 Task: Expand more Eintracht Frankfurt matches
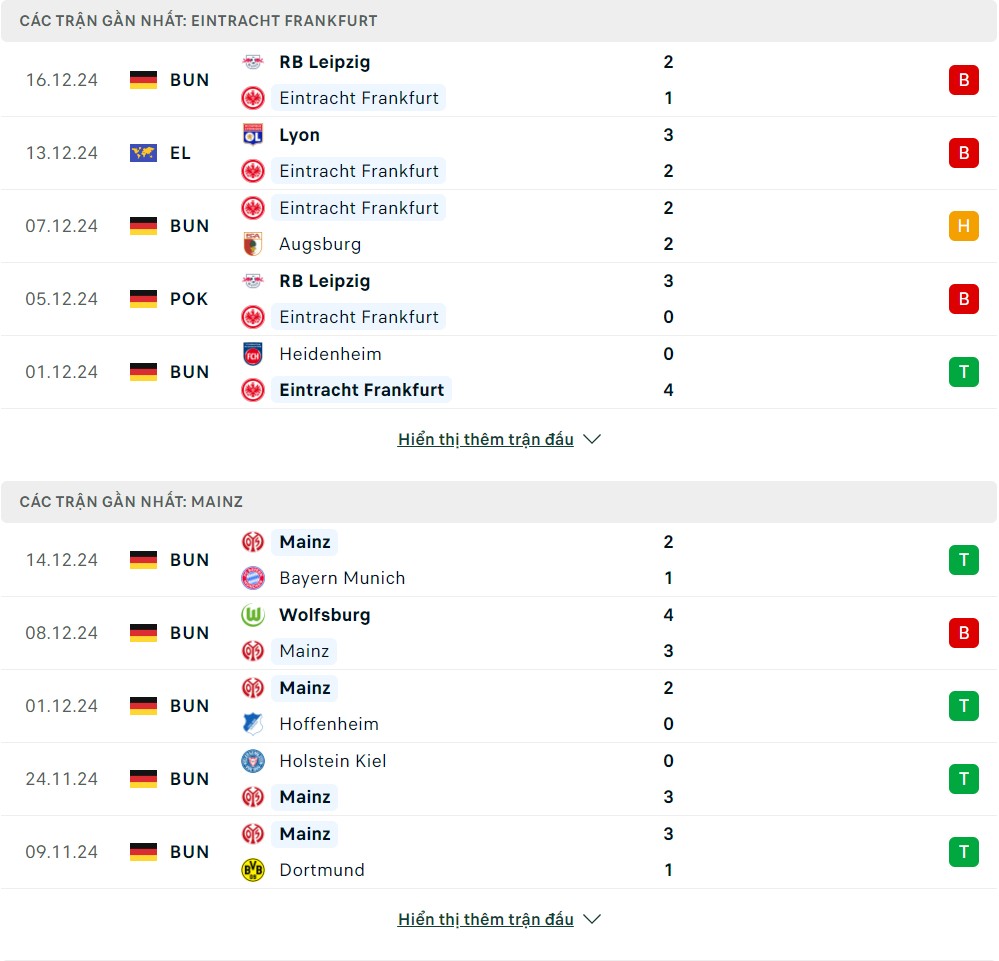coord(486,439)
